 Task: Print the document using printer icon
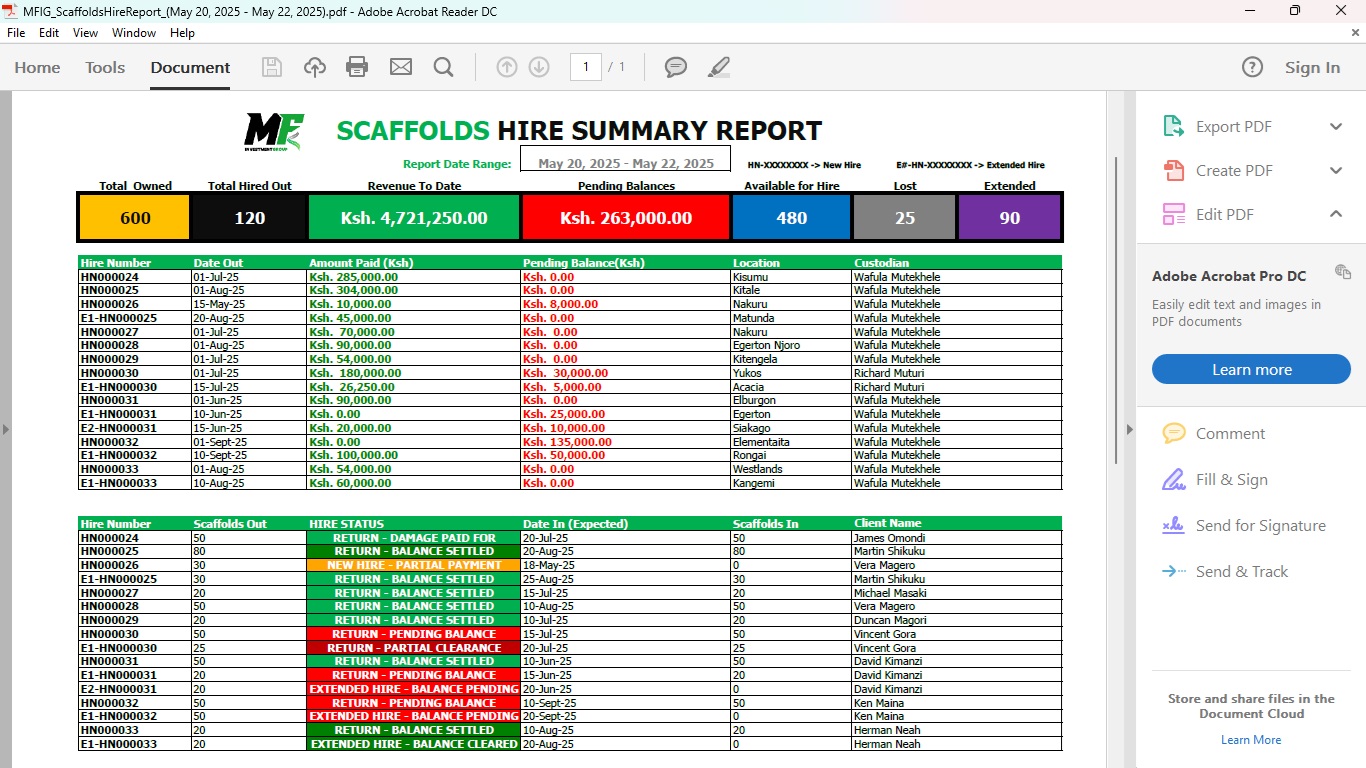point(357,67)
